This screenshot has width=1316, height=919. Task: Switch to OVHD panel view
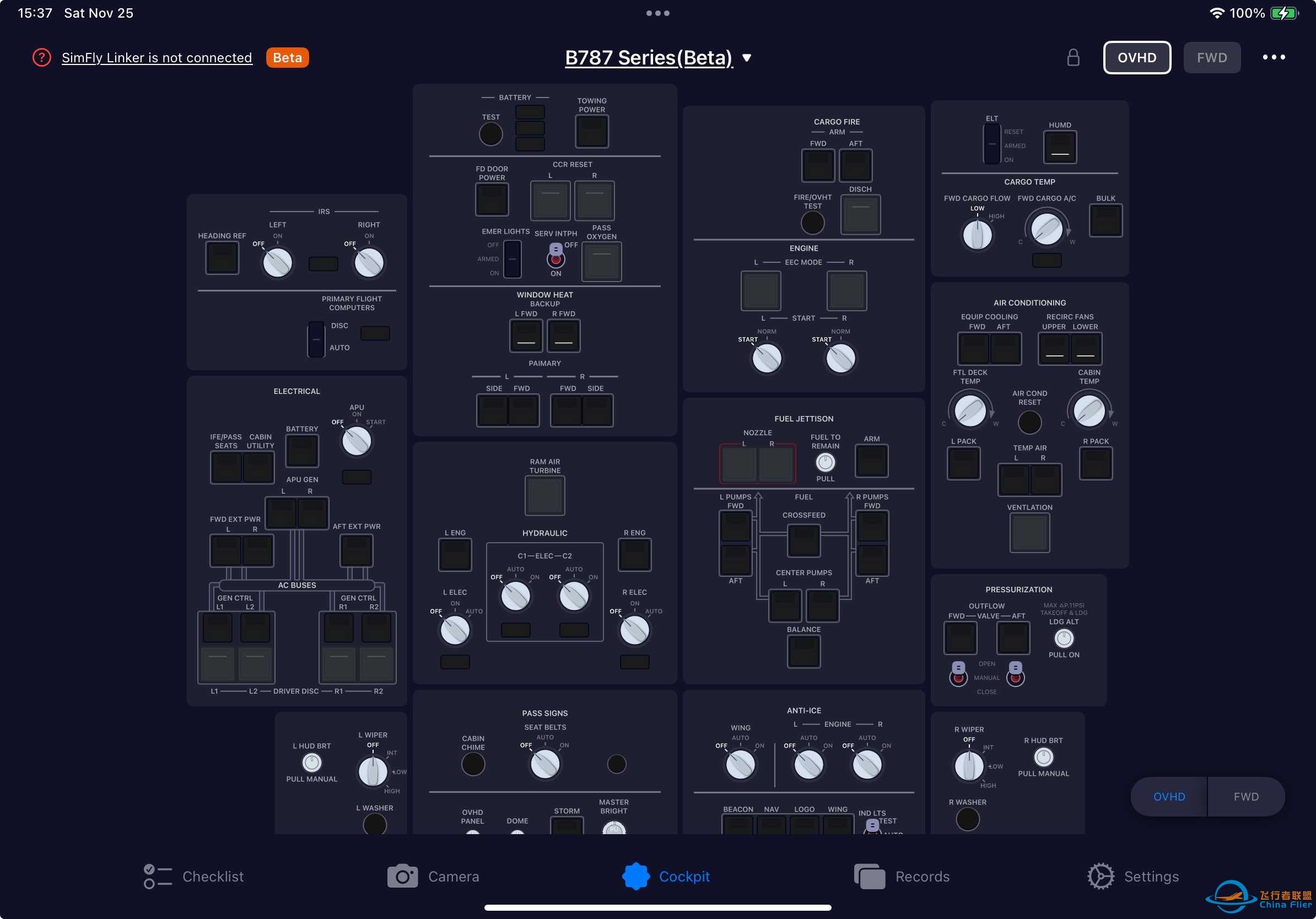[1137, 57]
